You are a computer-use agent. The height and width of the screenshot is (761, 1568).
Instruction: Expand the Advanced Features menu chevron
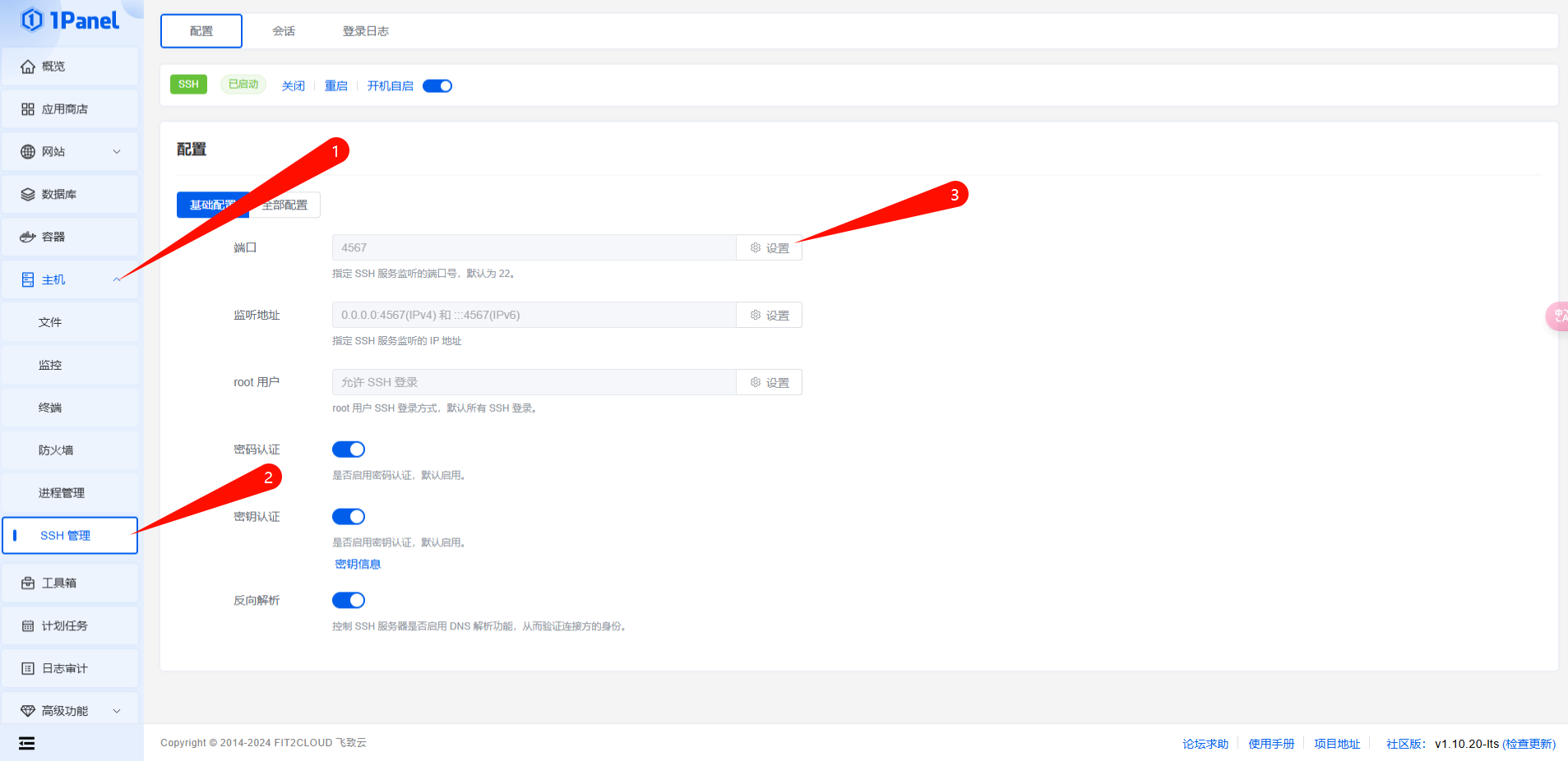[117, 711]
